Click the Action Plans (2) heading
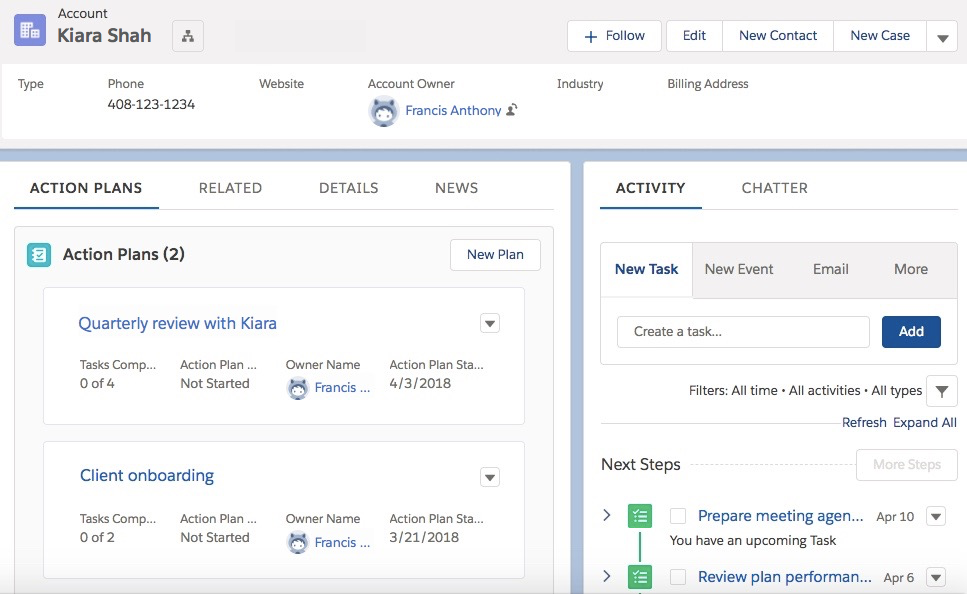Viewport: 967px width, 594px height. (x=124, y=254)
